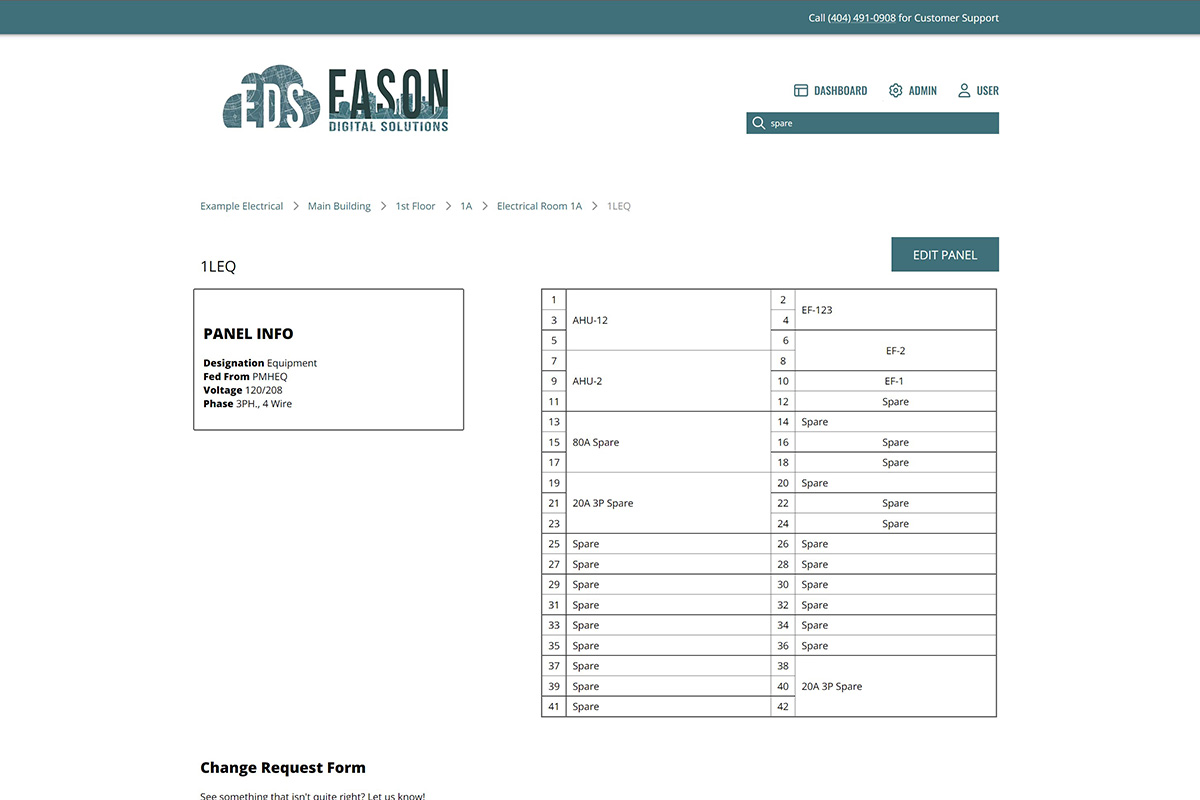The height and width of the screenshot is (800, 1200).
Task: Click the admin gear icon
Action: click(895, 91)
